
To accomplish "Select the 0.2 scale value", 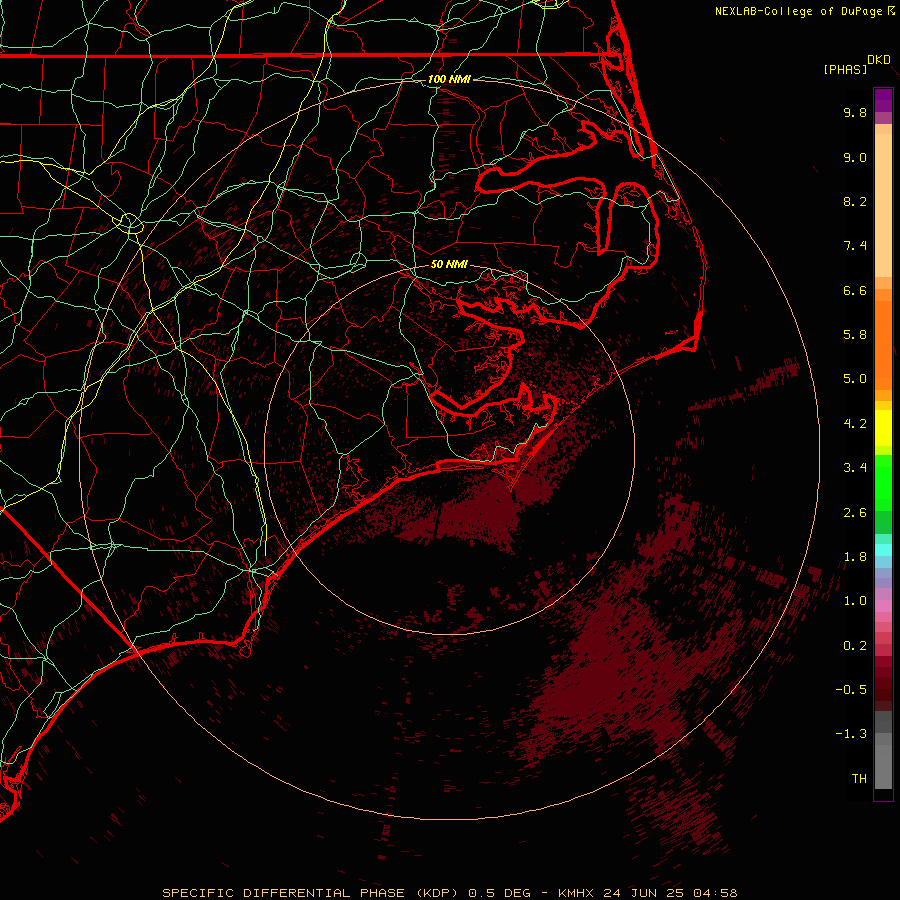I will coord(855,646).
